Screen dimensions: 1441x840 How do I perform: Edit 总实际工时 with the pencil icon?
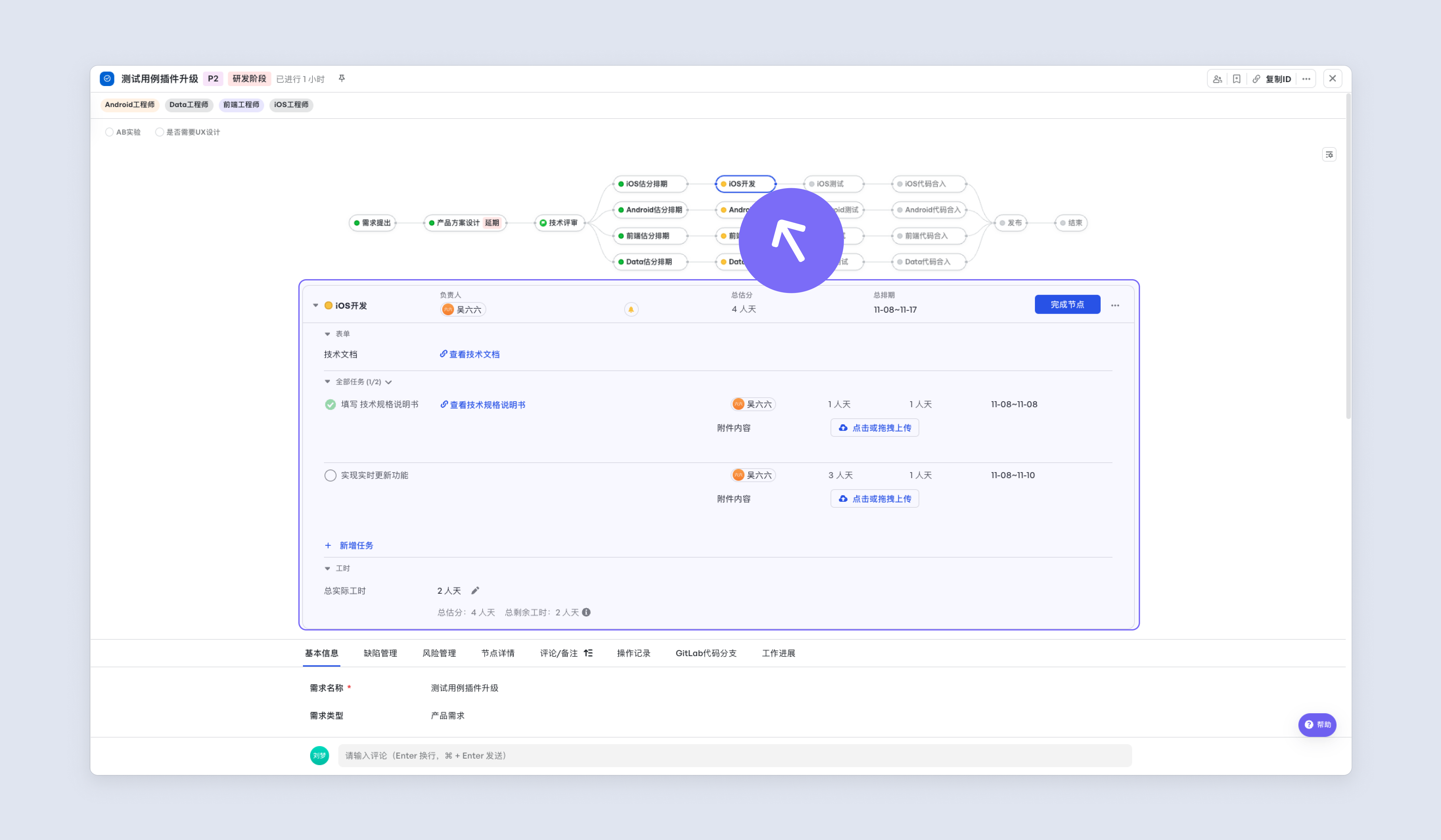point(475,590)
